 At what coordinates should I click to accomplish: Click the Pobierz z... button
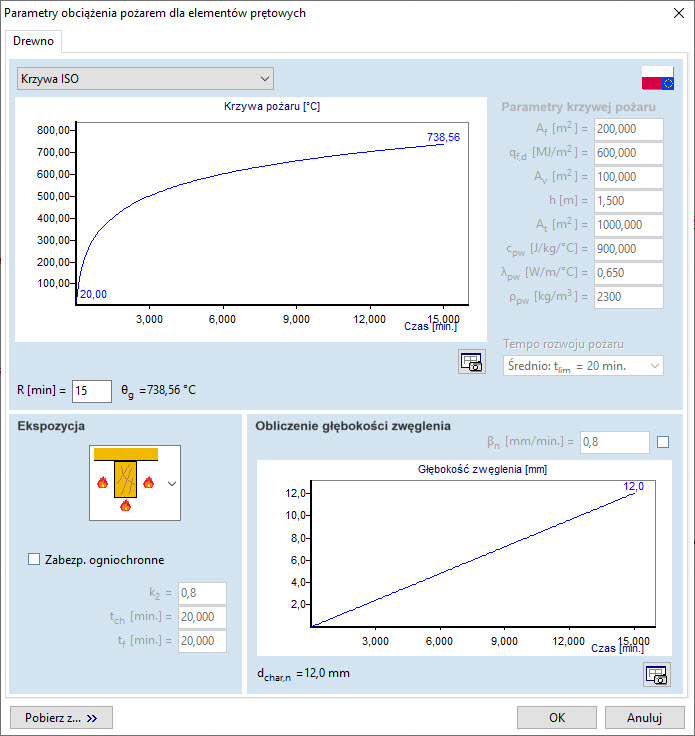coord(62,717)
